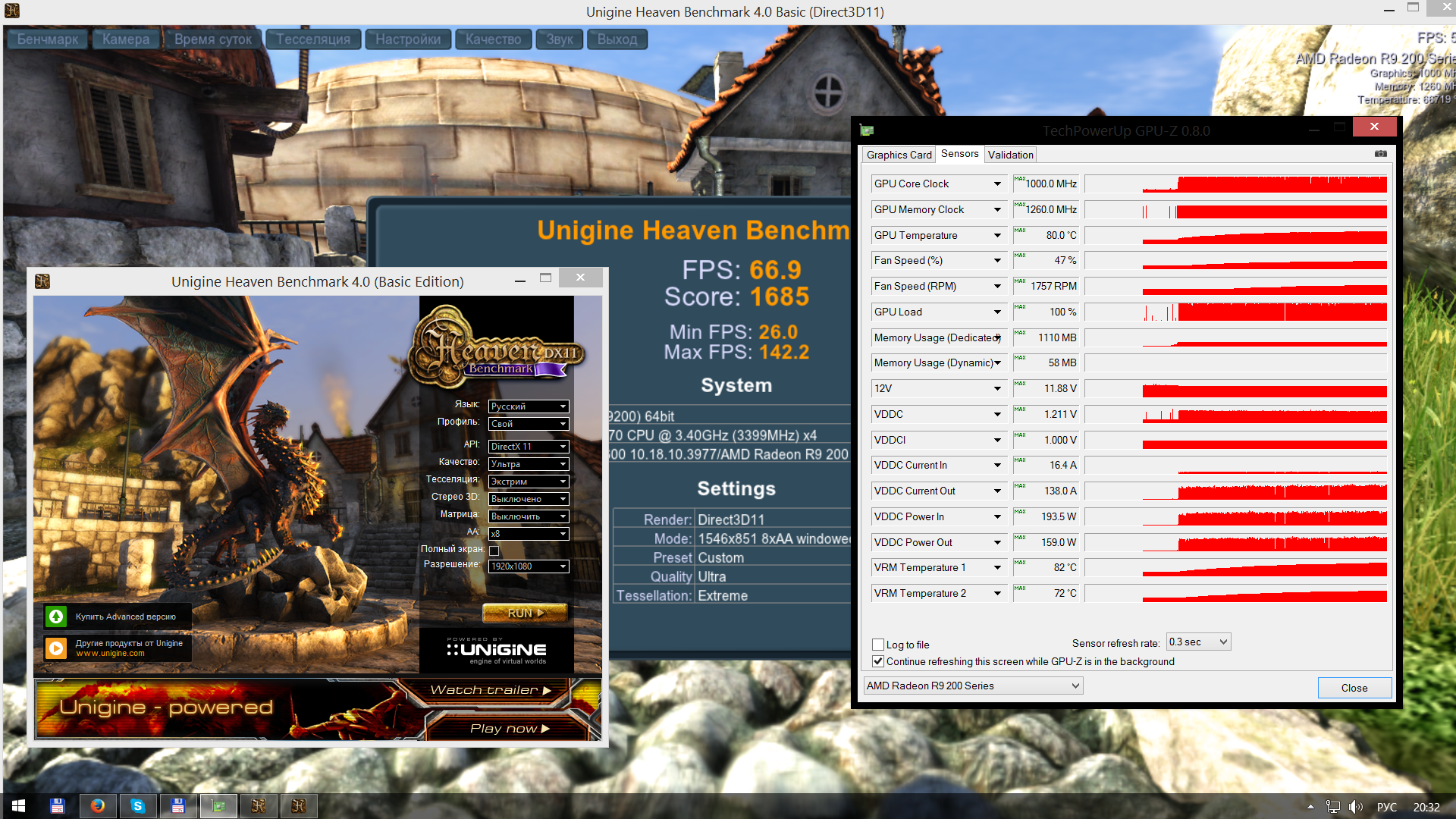This screenshot has height=819, width=1456.
Task: Open Firefox from the taskbar
Action: 98,806
